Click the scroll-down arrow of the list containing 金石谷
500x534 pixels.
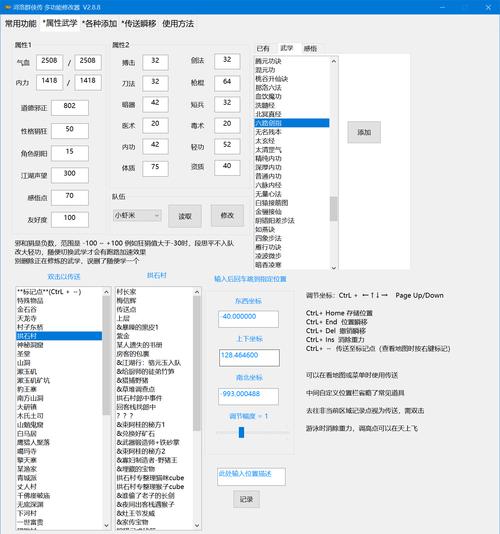(x=106, y=525)
